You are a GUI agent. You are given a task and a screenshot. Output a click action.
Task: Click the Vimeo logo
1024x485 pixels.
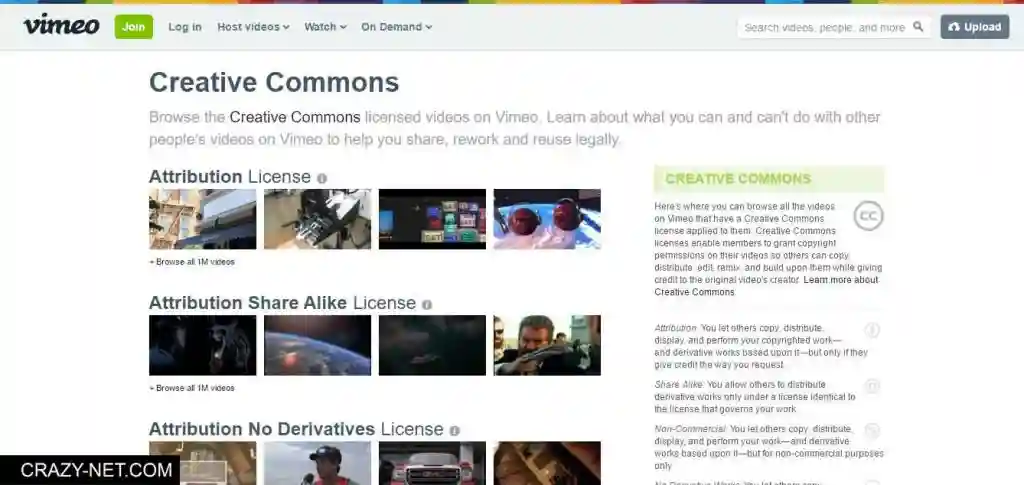(x=61, y=25)
